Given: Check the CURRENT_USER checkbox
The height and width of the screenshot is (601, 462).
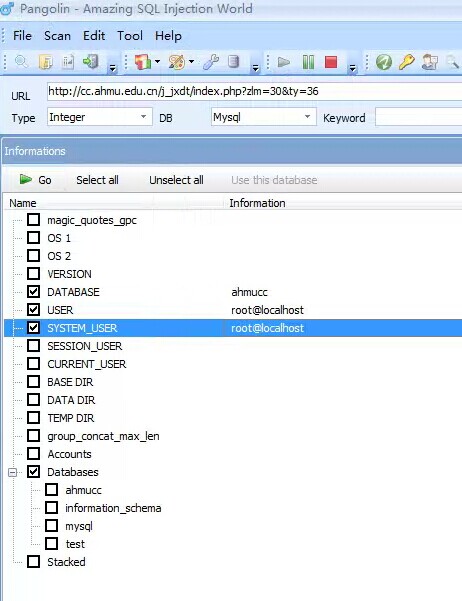Looking at the screenshot, I should tap(33, 364).
